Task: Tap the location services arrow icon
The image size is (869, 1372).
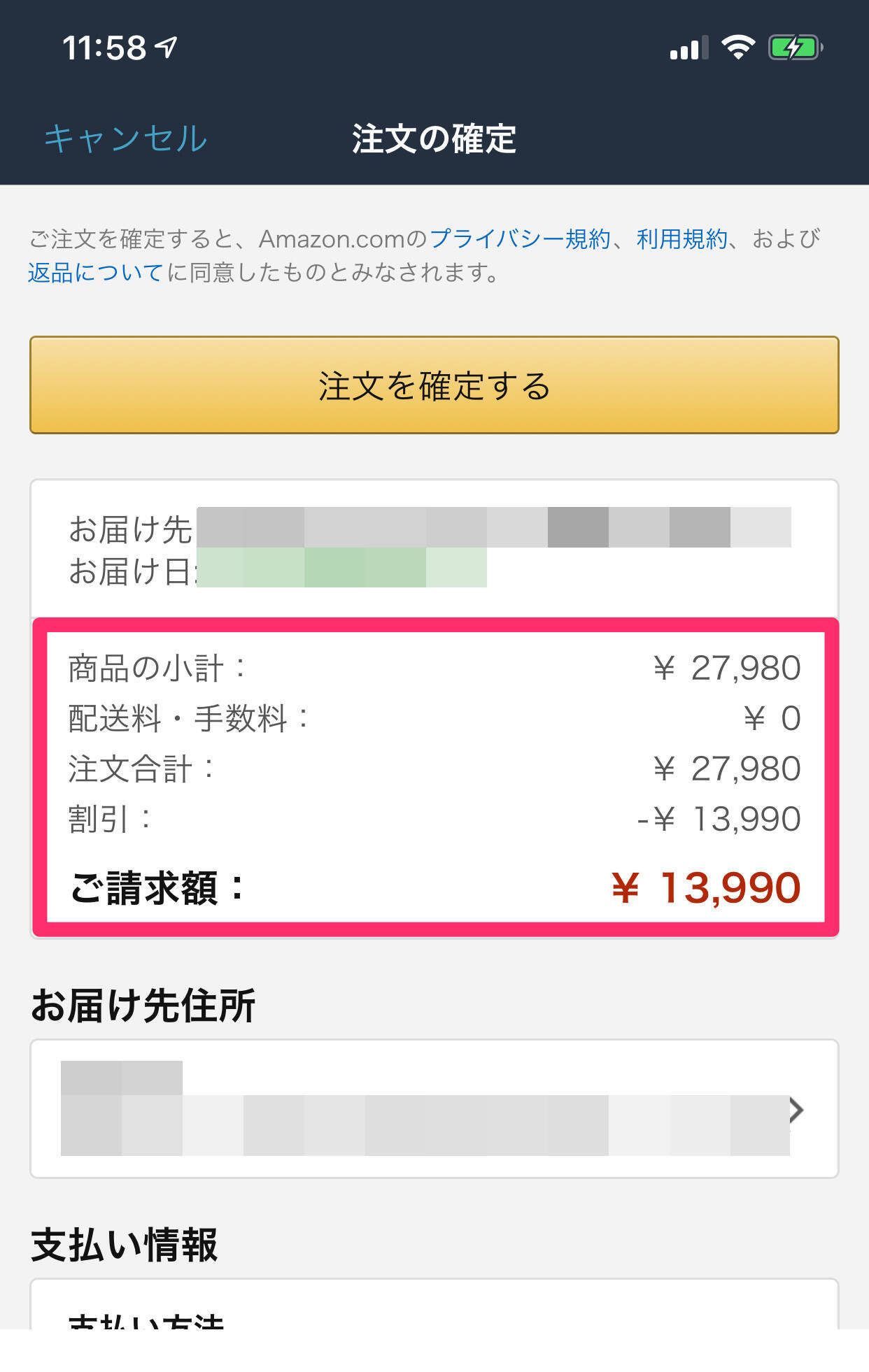Action: tap(166, 48)
